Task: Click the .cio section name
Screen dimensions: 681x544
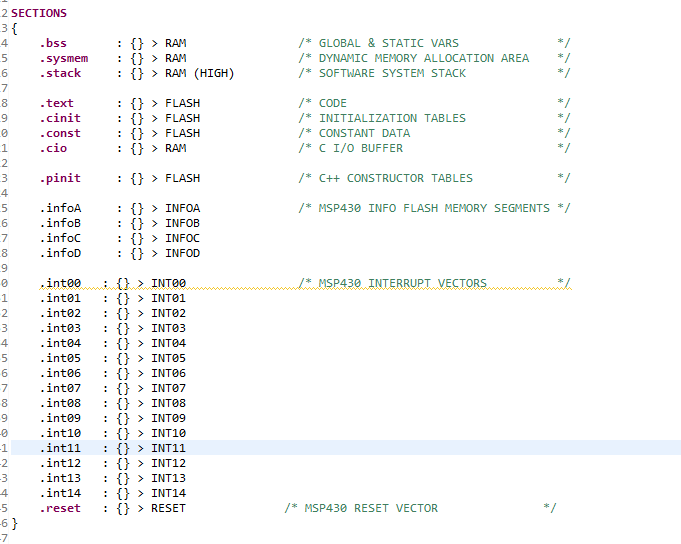Action: (x=53, y=148)
